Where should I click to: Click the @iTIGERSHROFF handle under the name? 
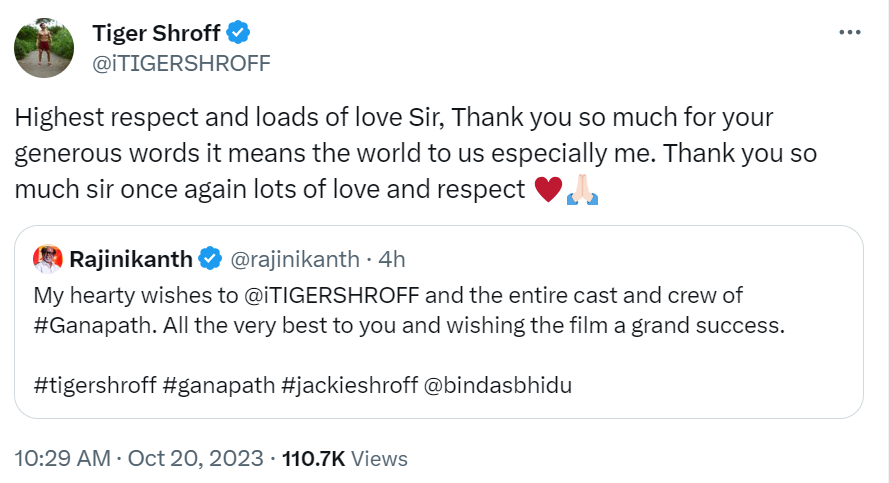click(181, 62)
